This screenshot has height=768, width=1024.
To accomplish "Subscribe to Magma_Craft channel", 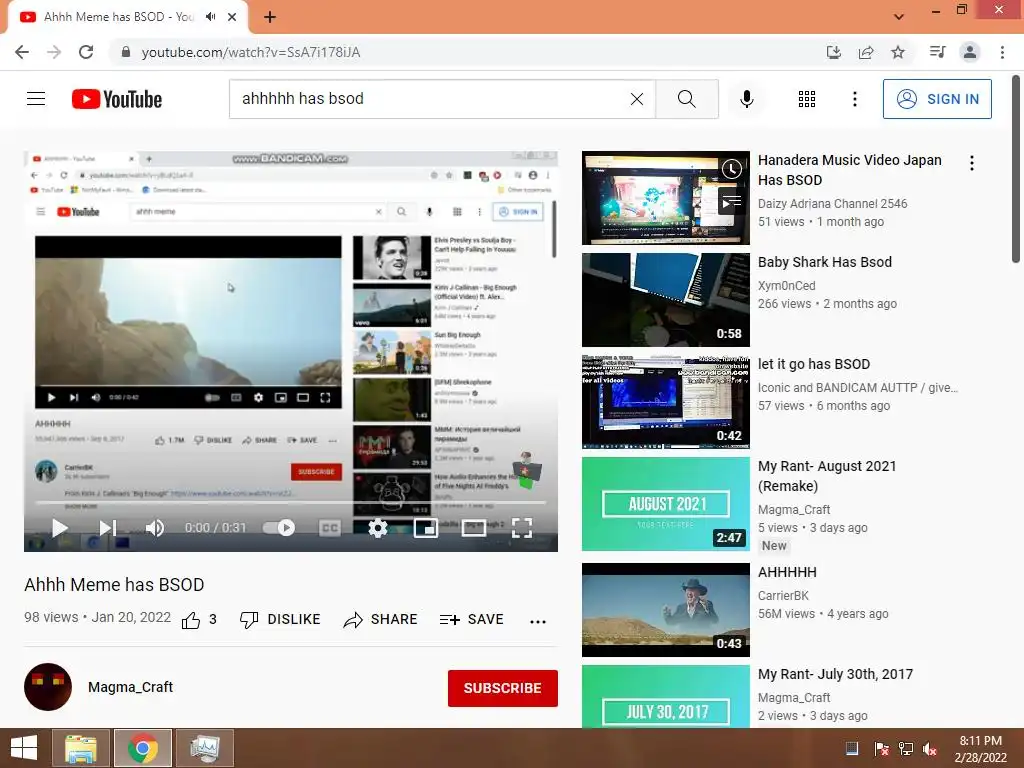I will coord(503,688).
